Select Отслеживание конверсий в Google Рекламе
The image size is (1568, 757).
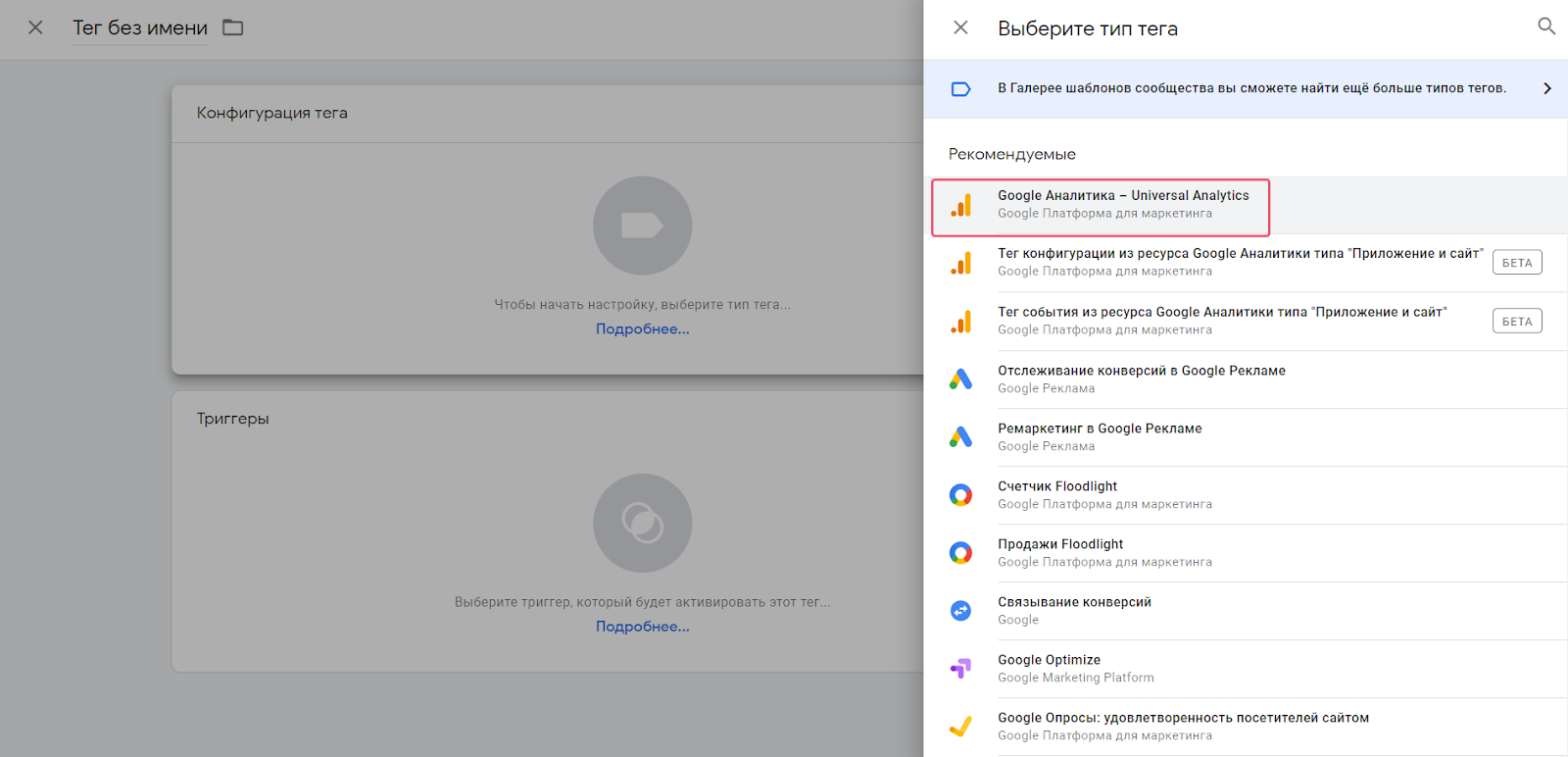click(1246, 379)
